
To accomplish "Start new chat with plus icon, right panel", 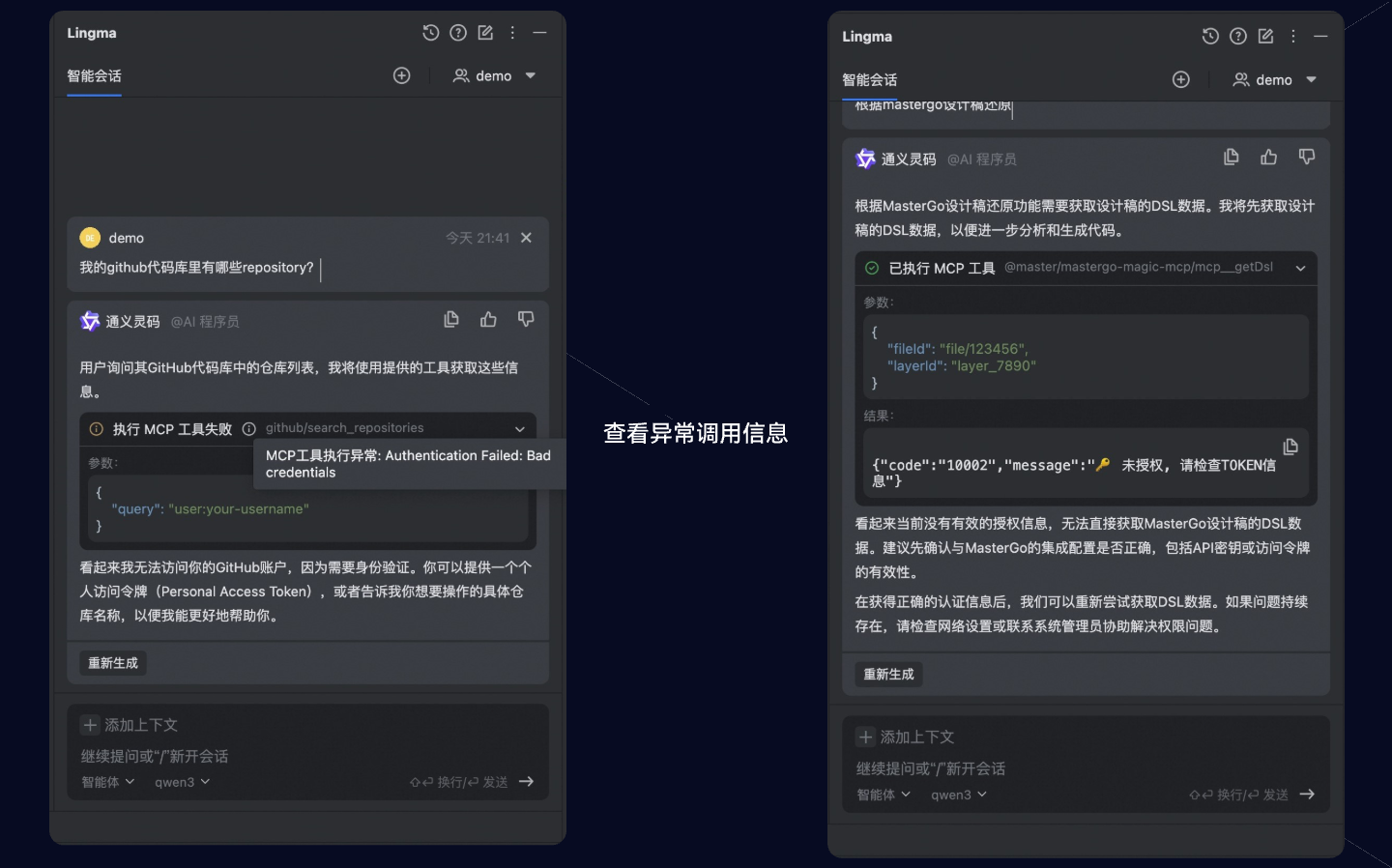I will 1181,80.
